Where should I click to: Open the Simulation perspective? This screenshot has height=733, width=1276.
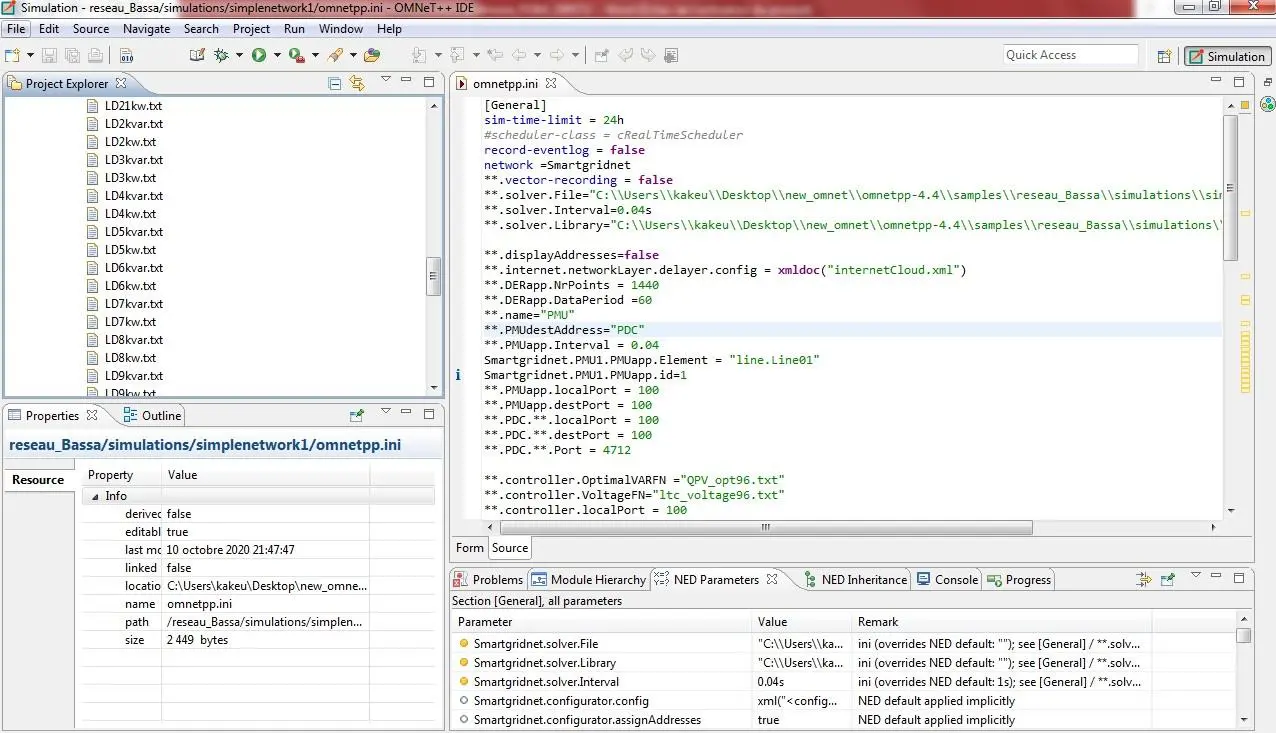coord(1227,56)
